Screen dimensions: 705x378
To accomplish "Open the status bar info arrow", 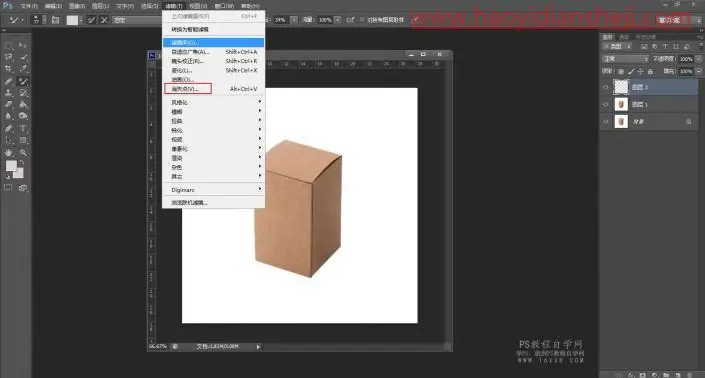I will pyautogui.click(x=258, y=347).
